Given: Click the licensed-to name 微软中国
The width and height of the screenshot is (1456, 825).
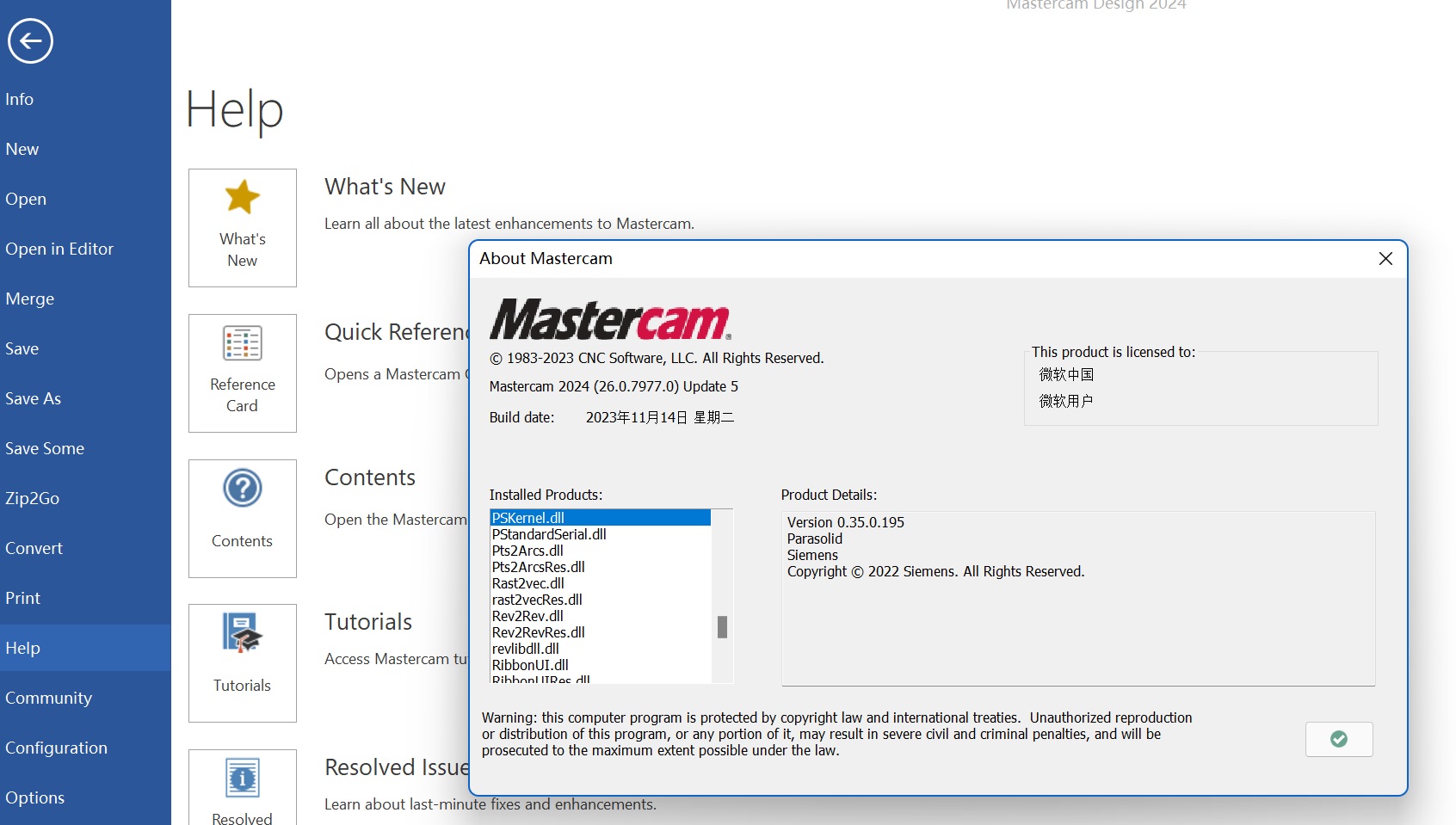Looking at the screenshot, I should (x=1066, y=374).
